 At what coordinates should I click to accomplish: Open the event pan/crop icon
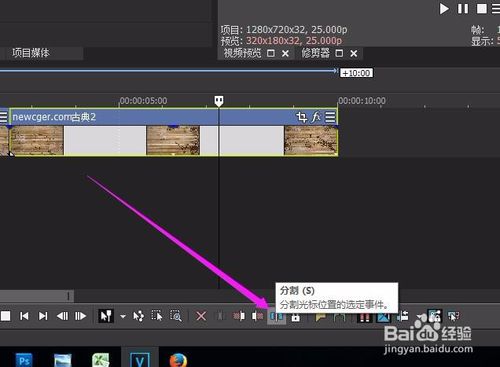coord(301,117)
